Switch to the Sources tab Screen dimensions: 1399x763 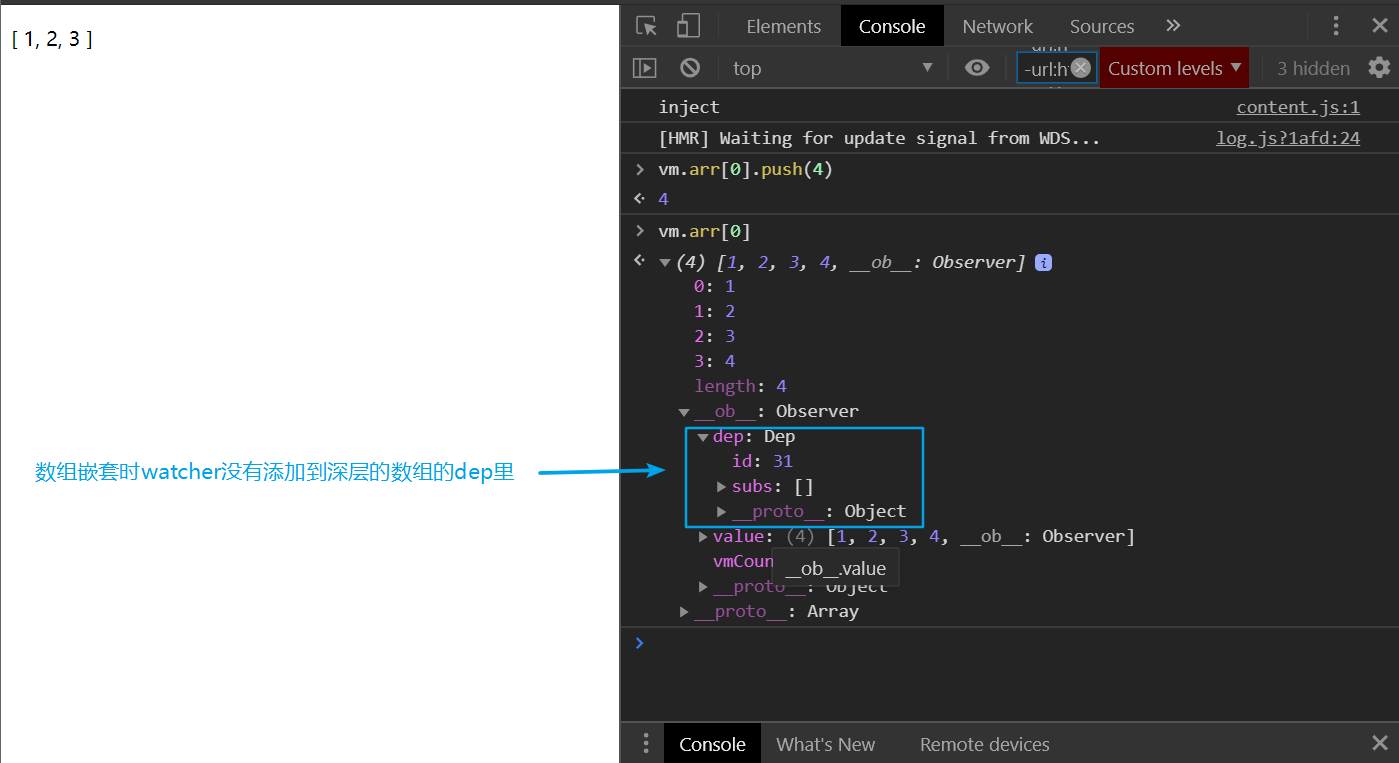(x=1102, y=26)
